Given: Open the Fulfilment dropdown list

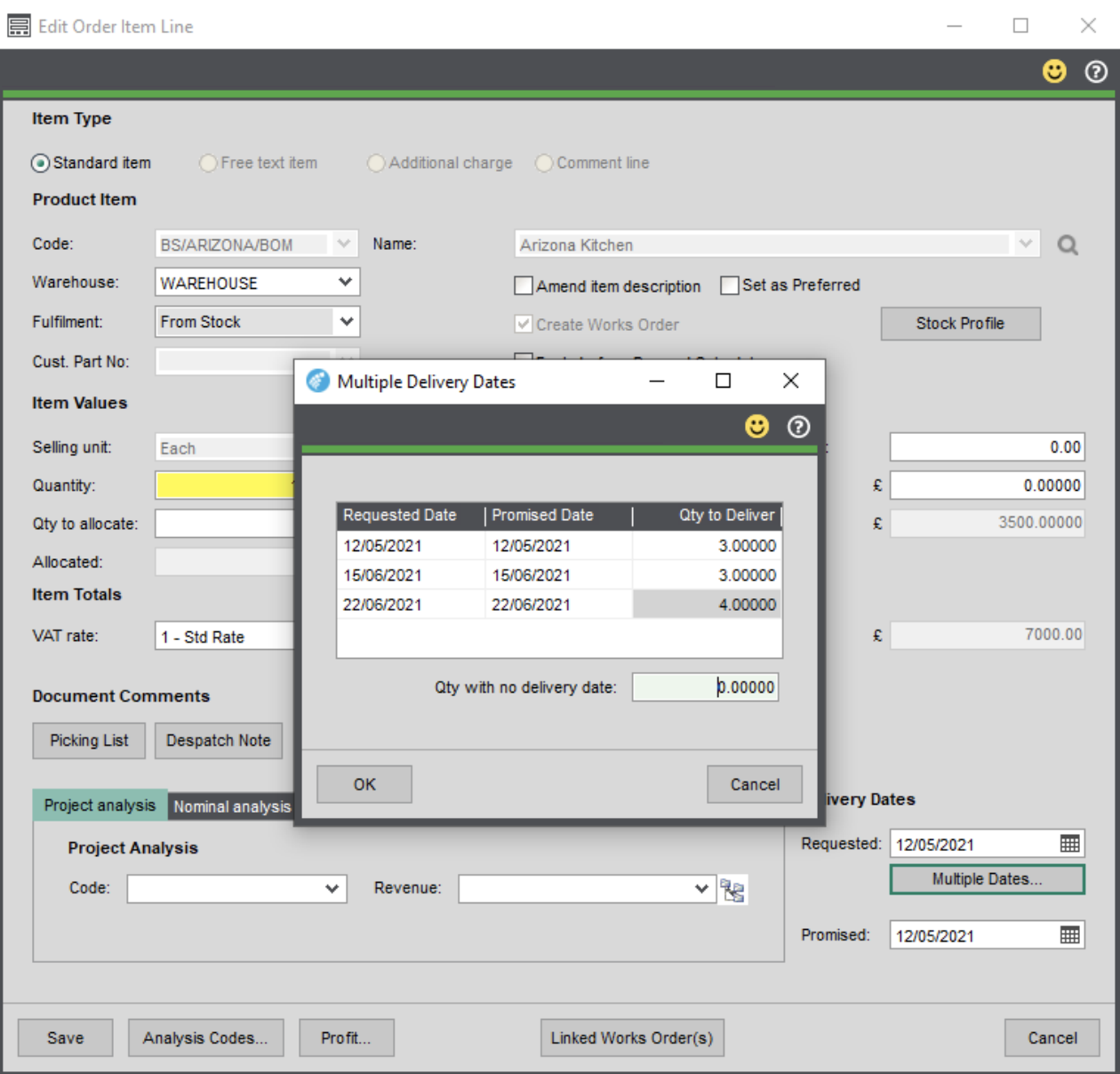Looking at the screenshot, I should [346, 322].
